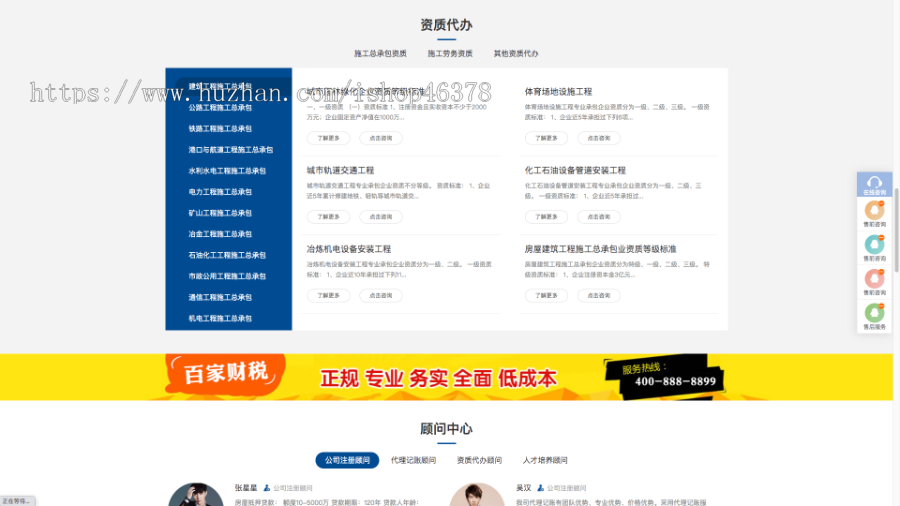Open 电力工程施工总承包 sidebar item
Viewport: 900px width, 506px height.
[220, 192]
